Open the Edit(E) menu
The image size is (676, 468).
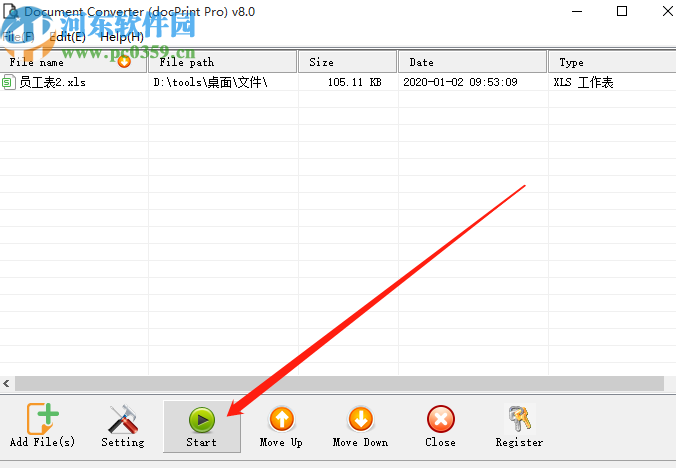click(x=68, y=37)
